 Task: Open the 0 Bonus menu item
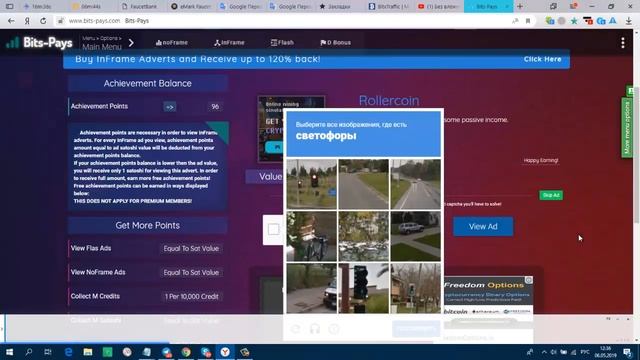click(336, 42)
